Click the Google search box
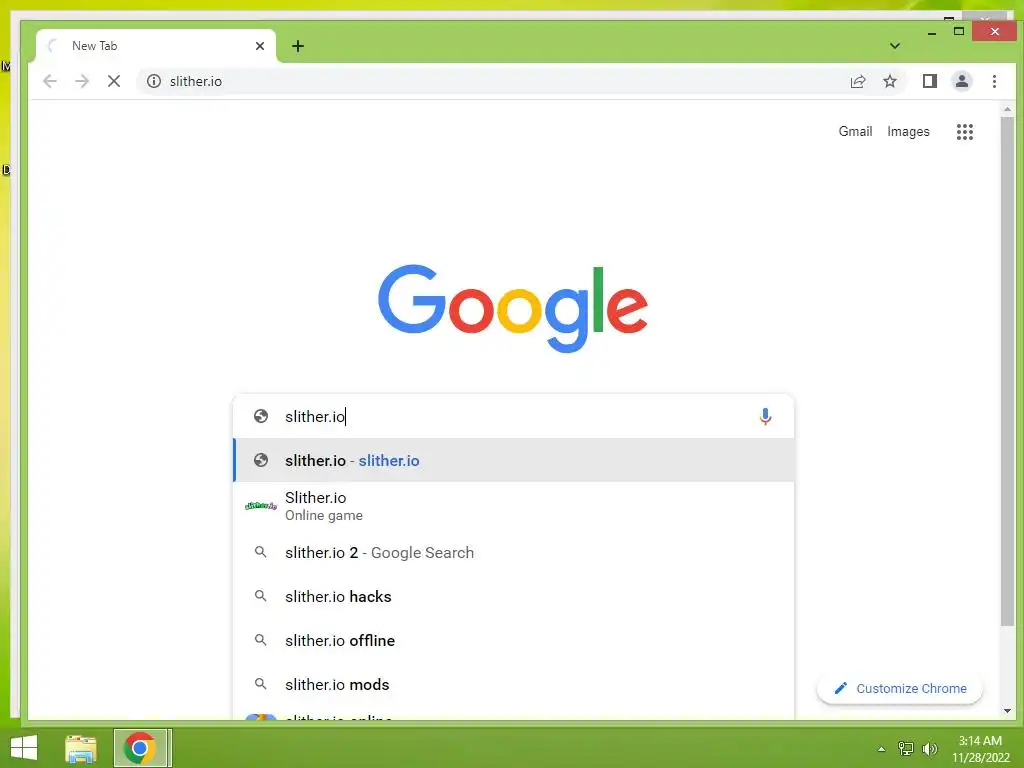Viewport: 1024px width, 768px height. pyautogui.click(x=513, y=416)
